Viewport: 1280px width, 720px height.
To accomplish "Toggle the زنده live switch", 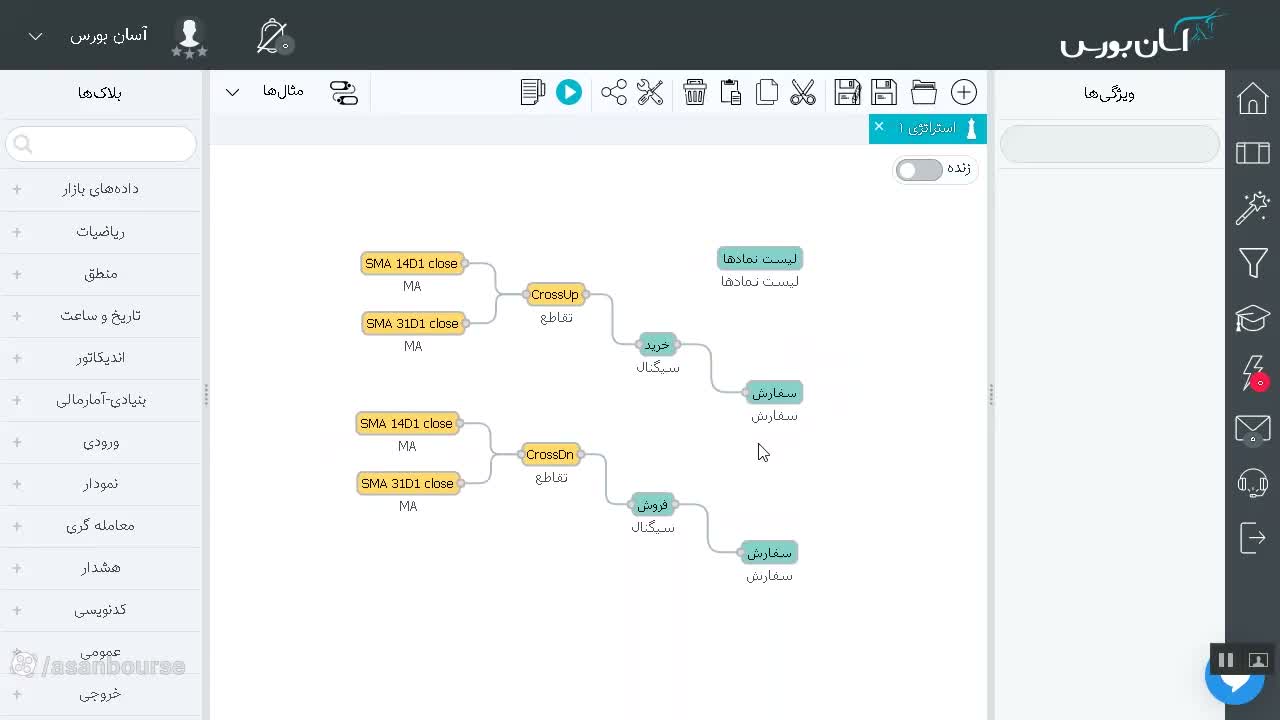I will coord(919,169).
